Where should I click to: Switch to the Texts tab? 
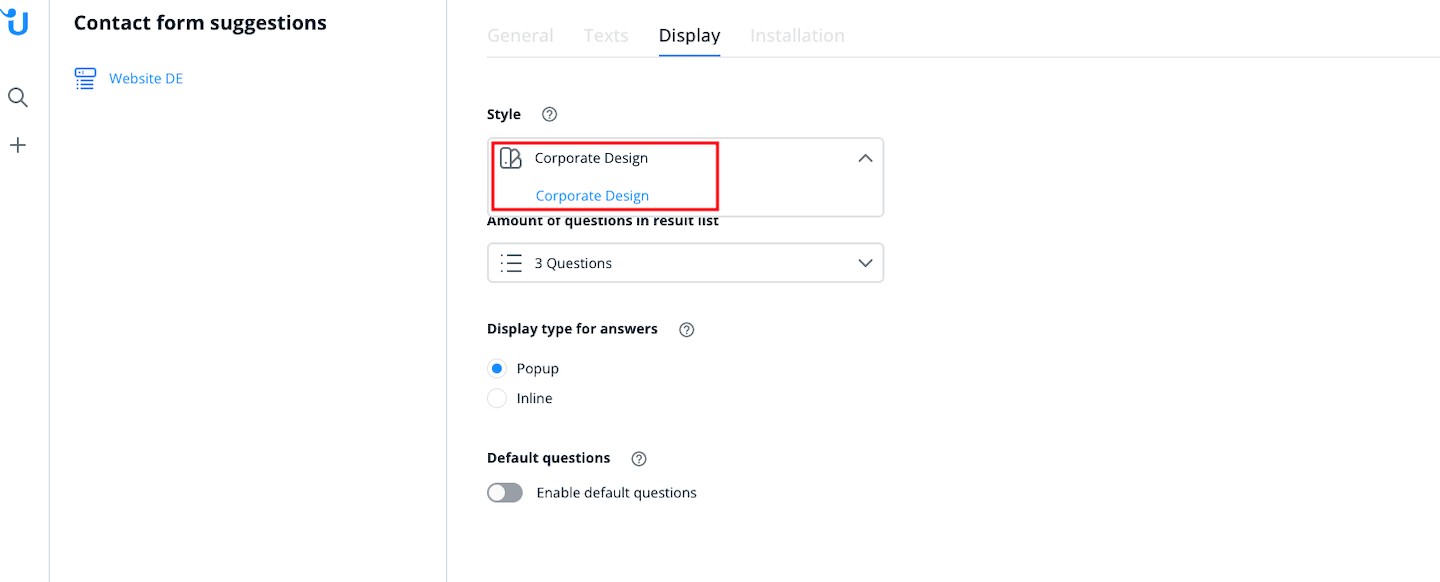click(606, 36)
